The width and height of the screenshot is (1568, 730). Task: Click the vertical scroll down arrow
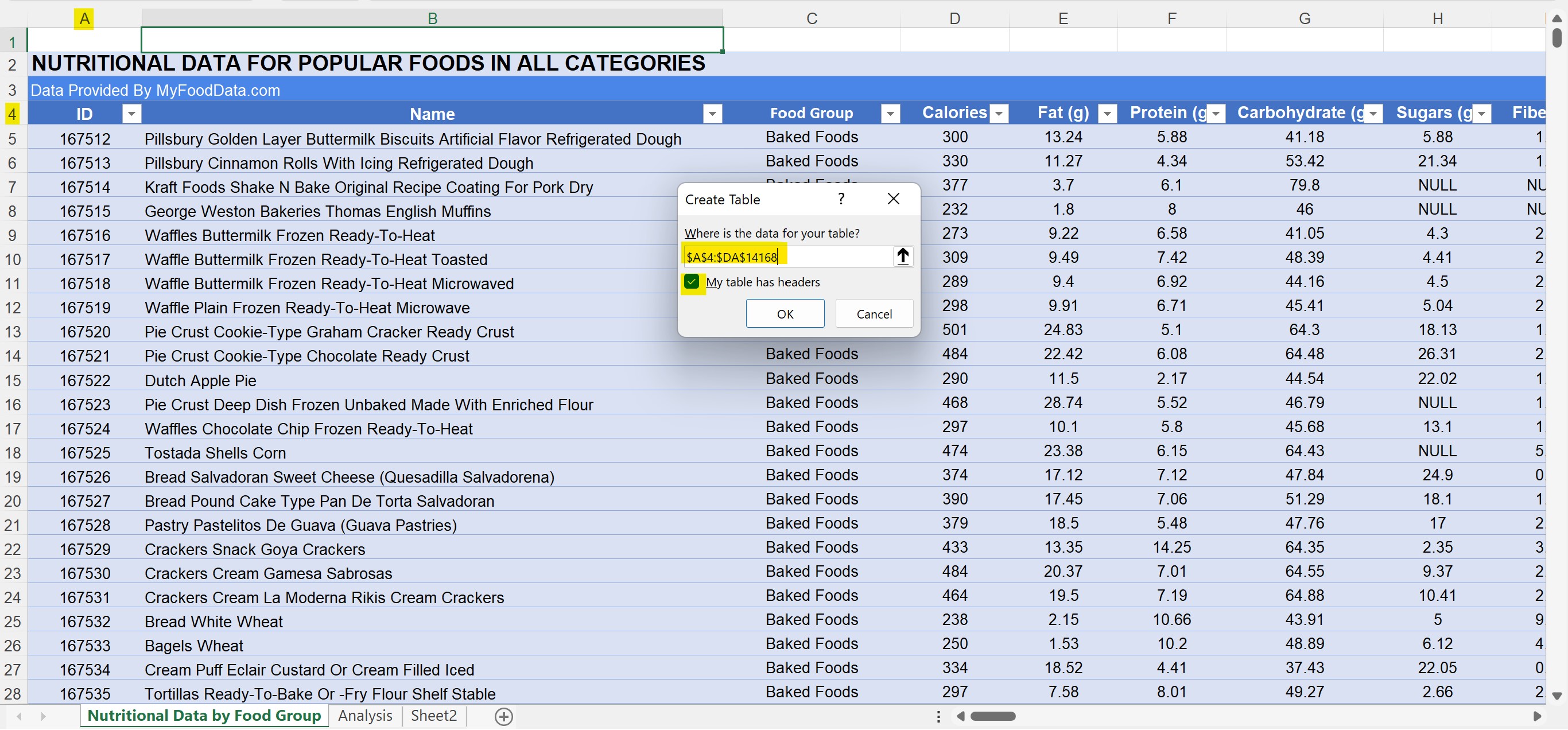pos(1557,696)
